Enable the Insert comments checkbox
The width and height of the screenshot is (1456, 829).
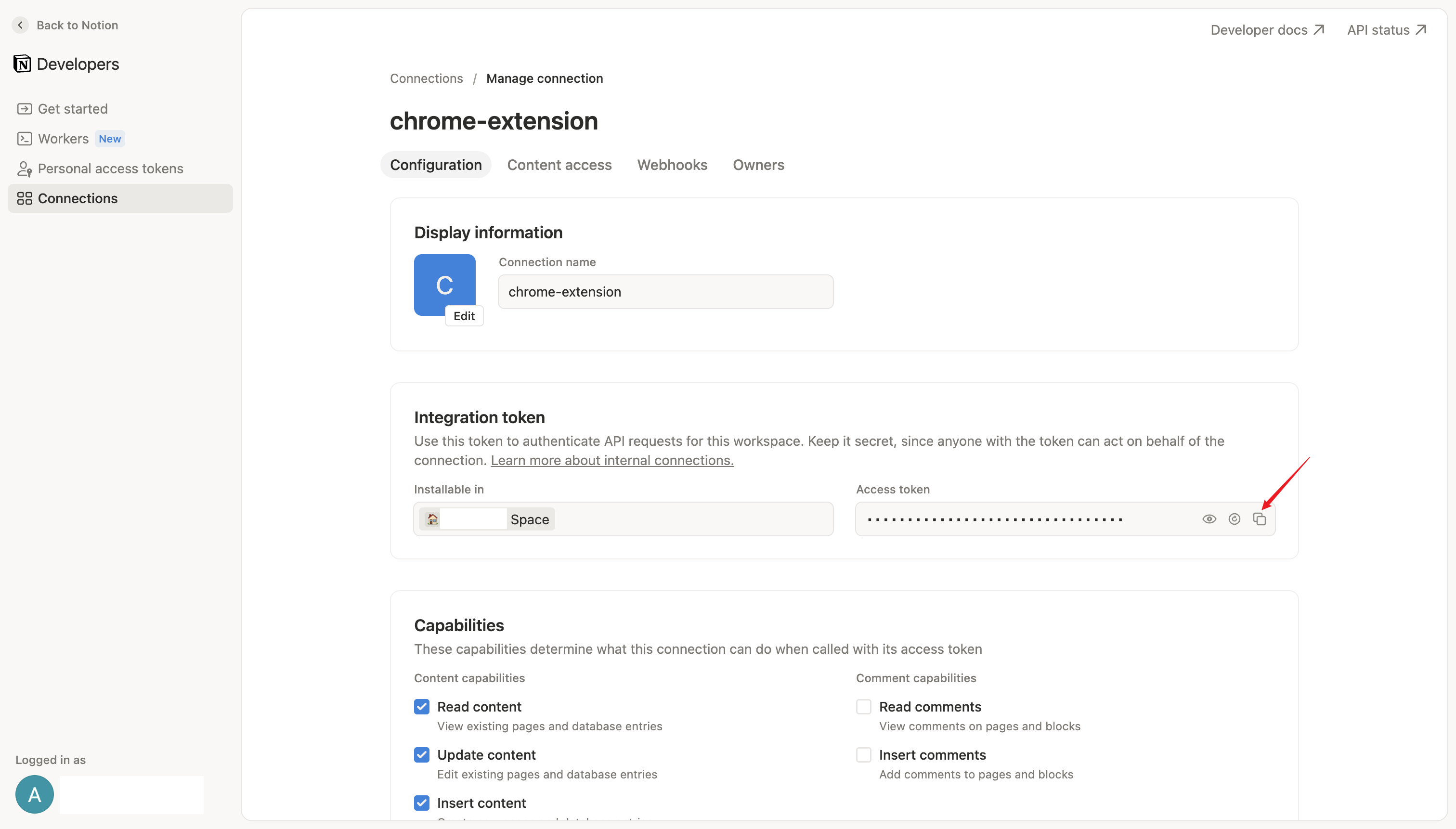pos(863,755)
